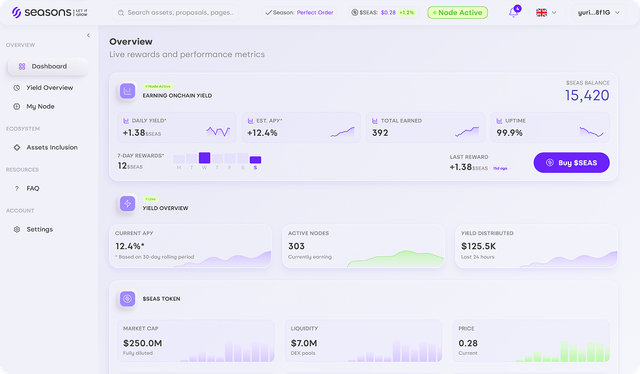The height and width of the screenshot is (374, 640).
Task: Click the $SEAS coin icon in top bar
Action: pyautogui.click(x=355, y=13)
